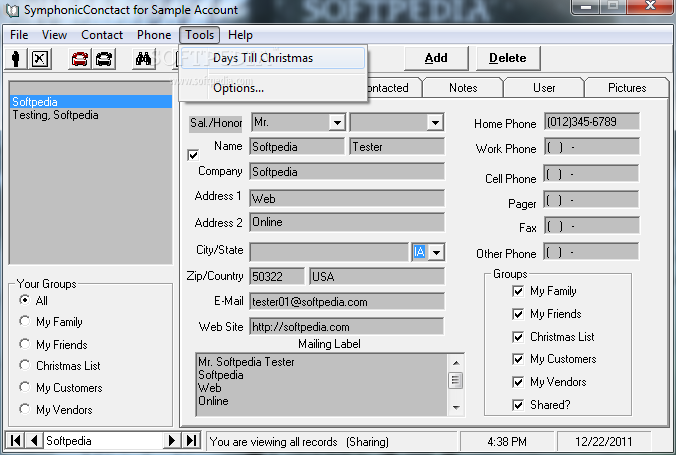Select the All radio button
The image size is (676, 455).
[25, 300]
